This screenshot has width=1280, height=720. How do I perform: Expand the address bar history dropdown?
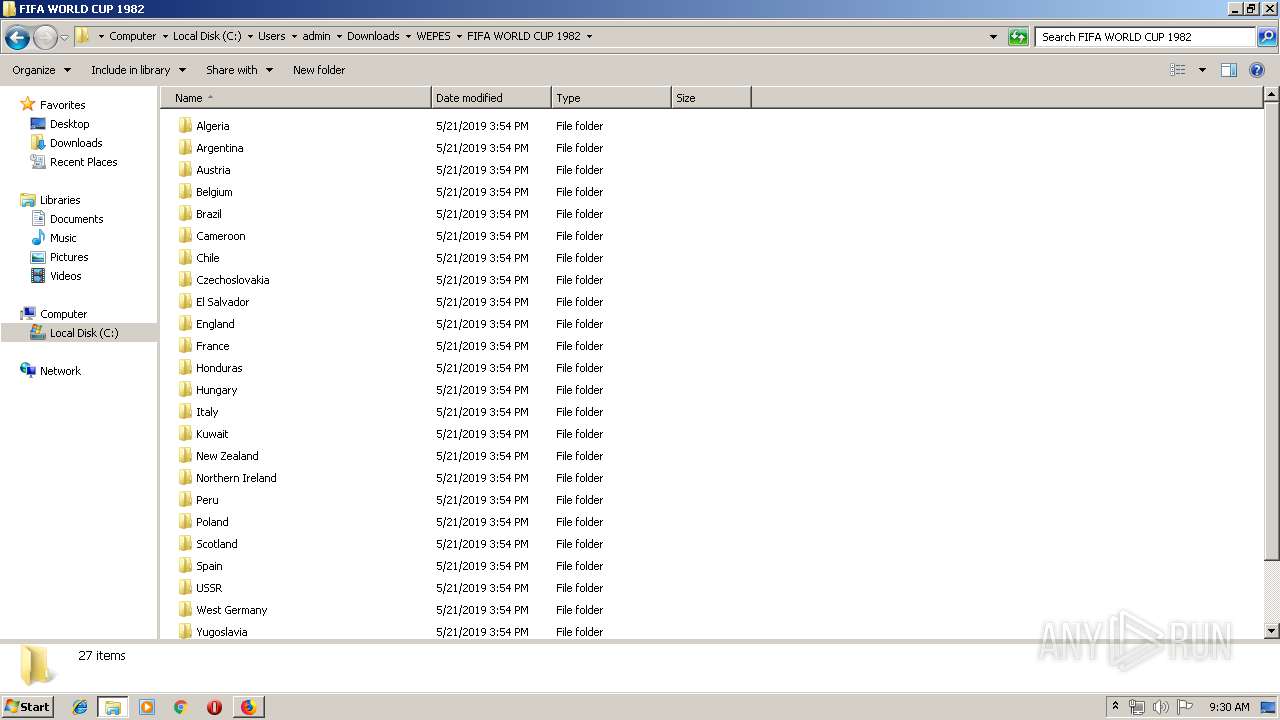coord(993,37)
